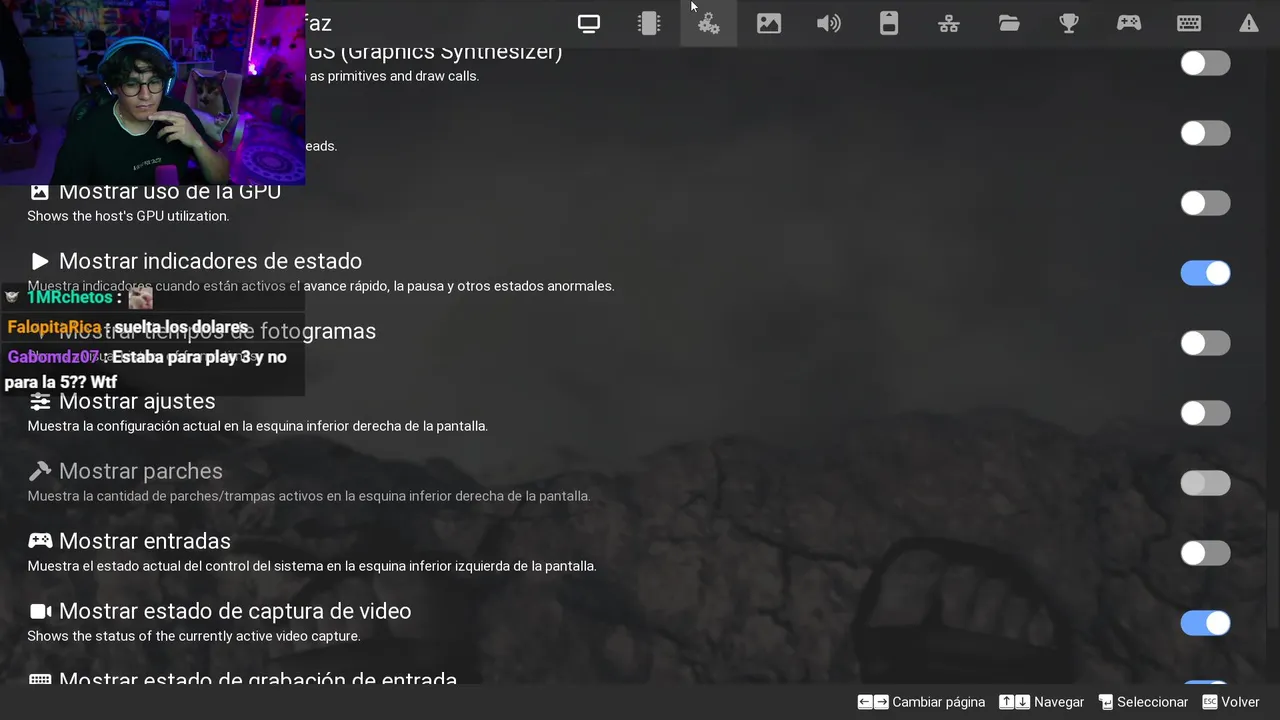Click the description 'Muestra el estado actual del control del sistema'
1280x720 pixels.
click(312, 566)
